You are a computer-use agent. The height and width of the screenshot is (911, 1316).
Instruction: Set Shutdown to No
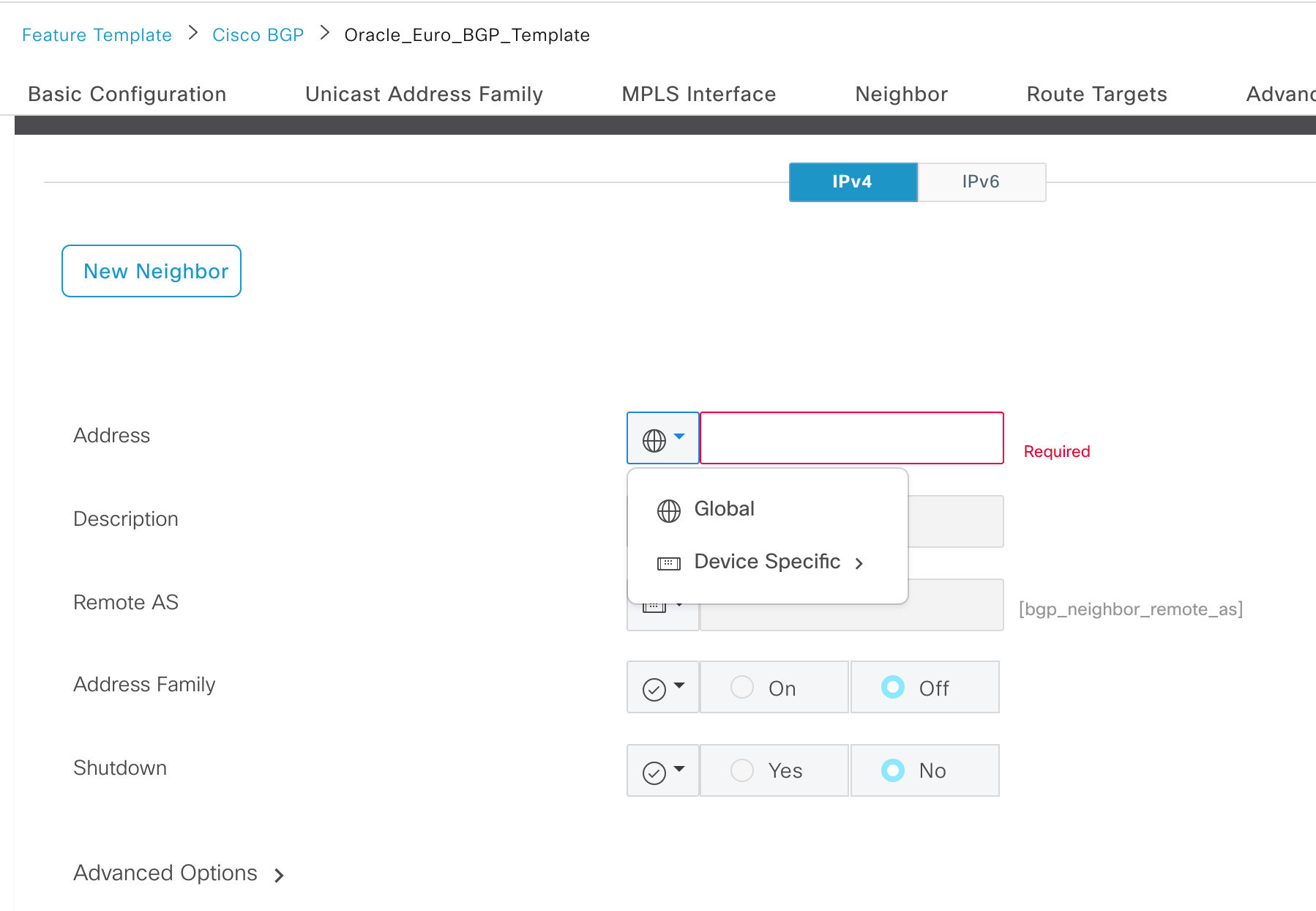892,770
